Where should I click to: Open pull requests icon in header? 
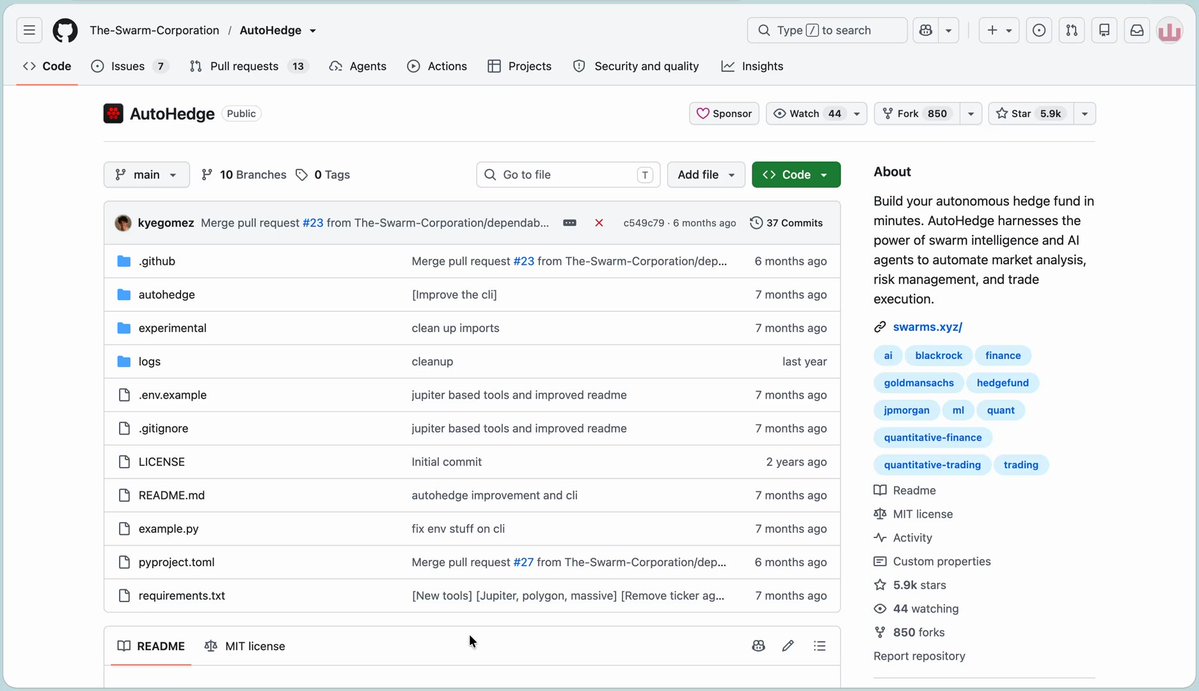click(x=1071, y=31)
